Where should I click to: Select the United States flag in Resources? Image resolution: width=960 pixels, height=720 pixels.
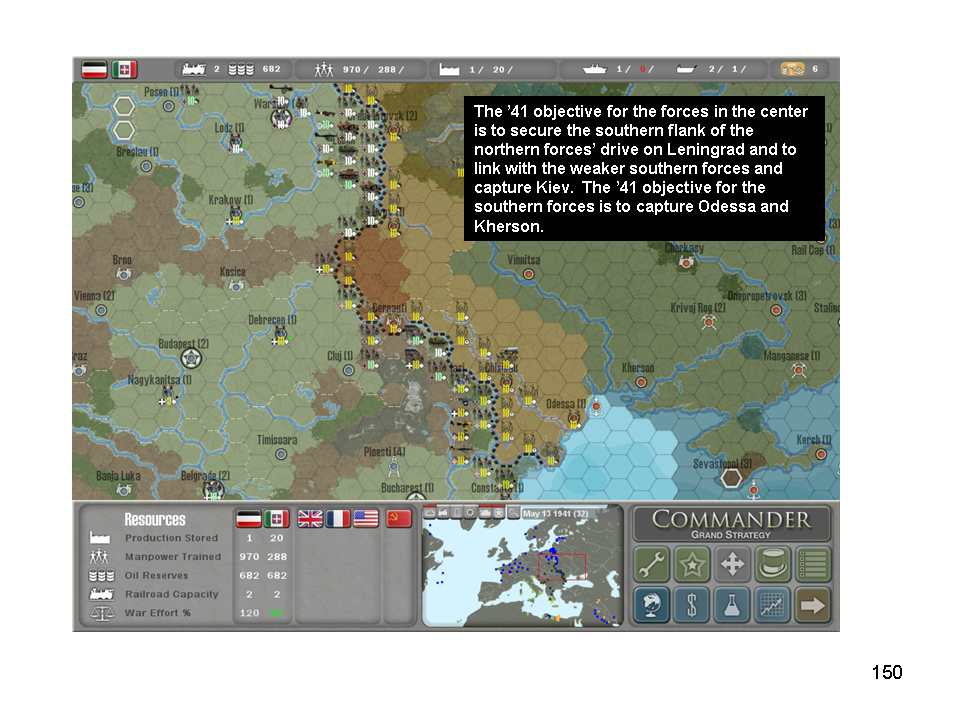[x=366, y=519]
